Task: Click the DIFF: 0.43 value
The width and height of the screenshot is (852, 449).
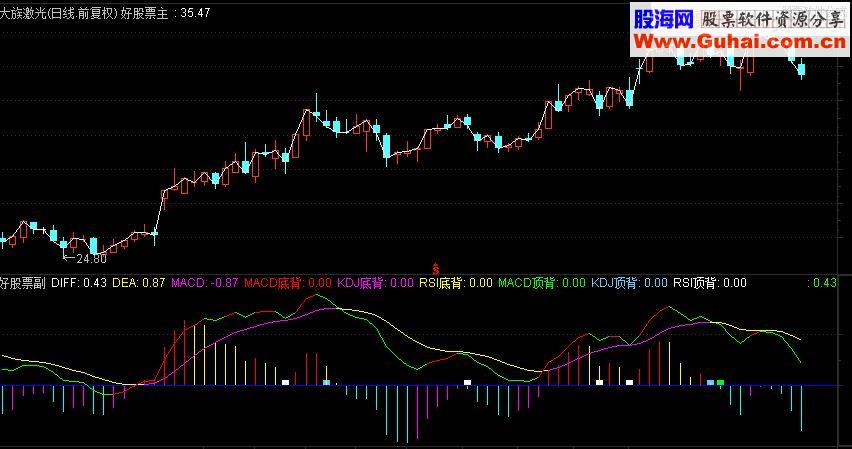Action: coord(79,283)
